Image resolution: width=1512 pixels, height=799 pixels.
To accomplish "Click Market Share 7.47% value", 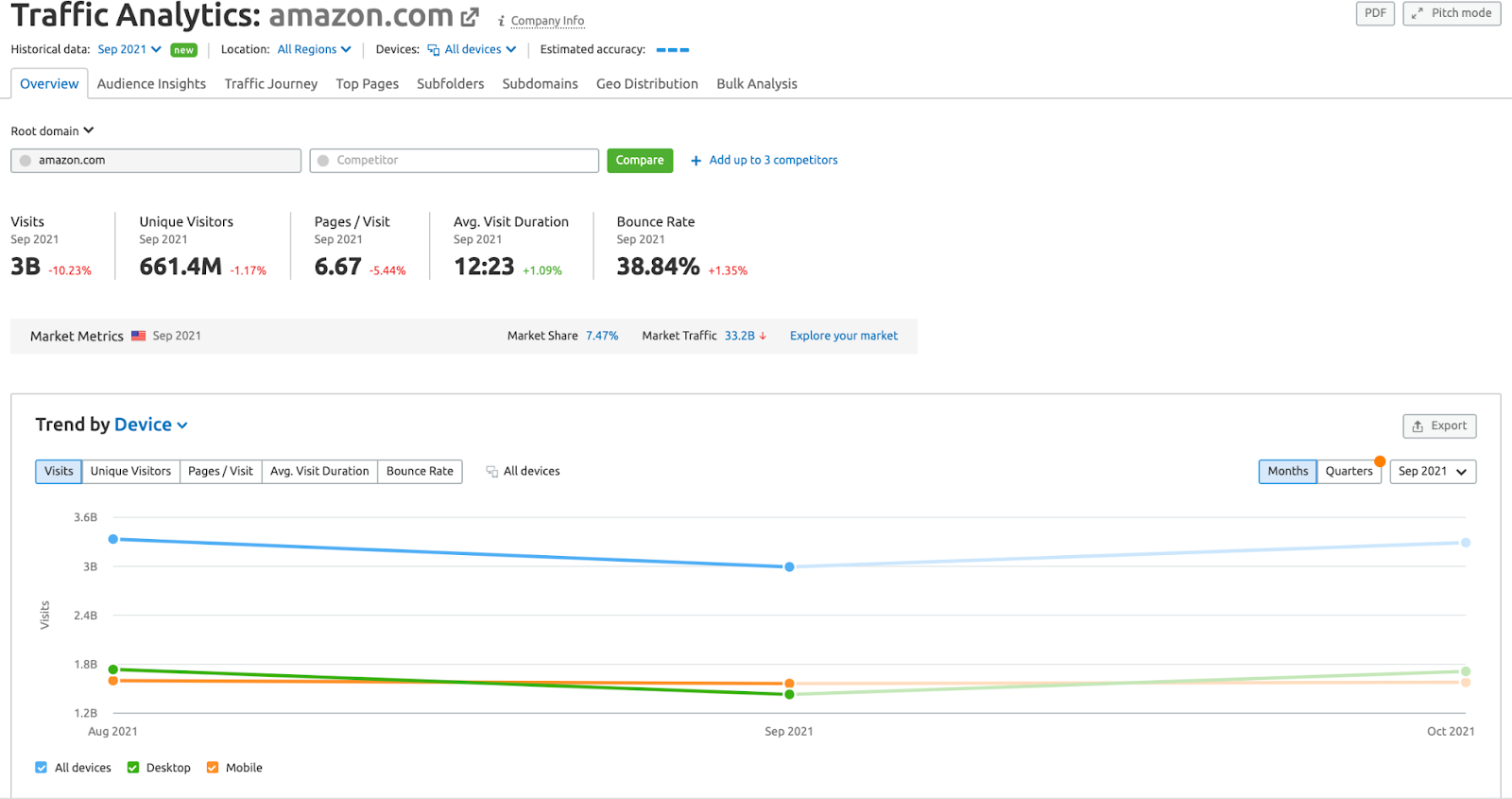I will click(x=602, y=336).
